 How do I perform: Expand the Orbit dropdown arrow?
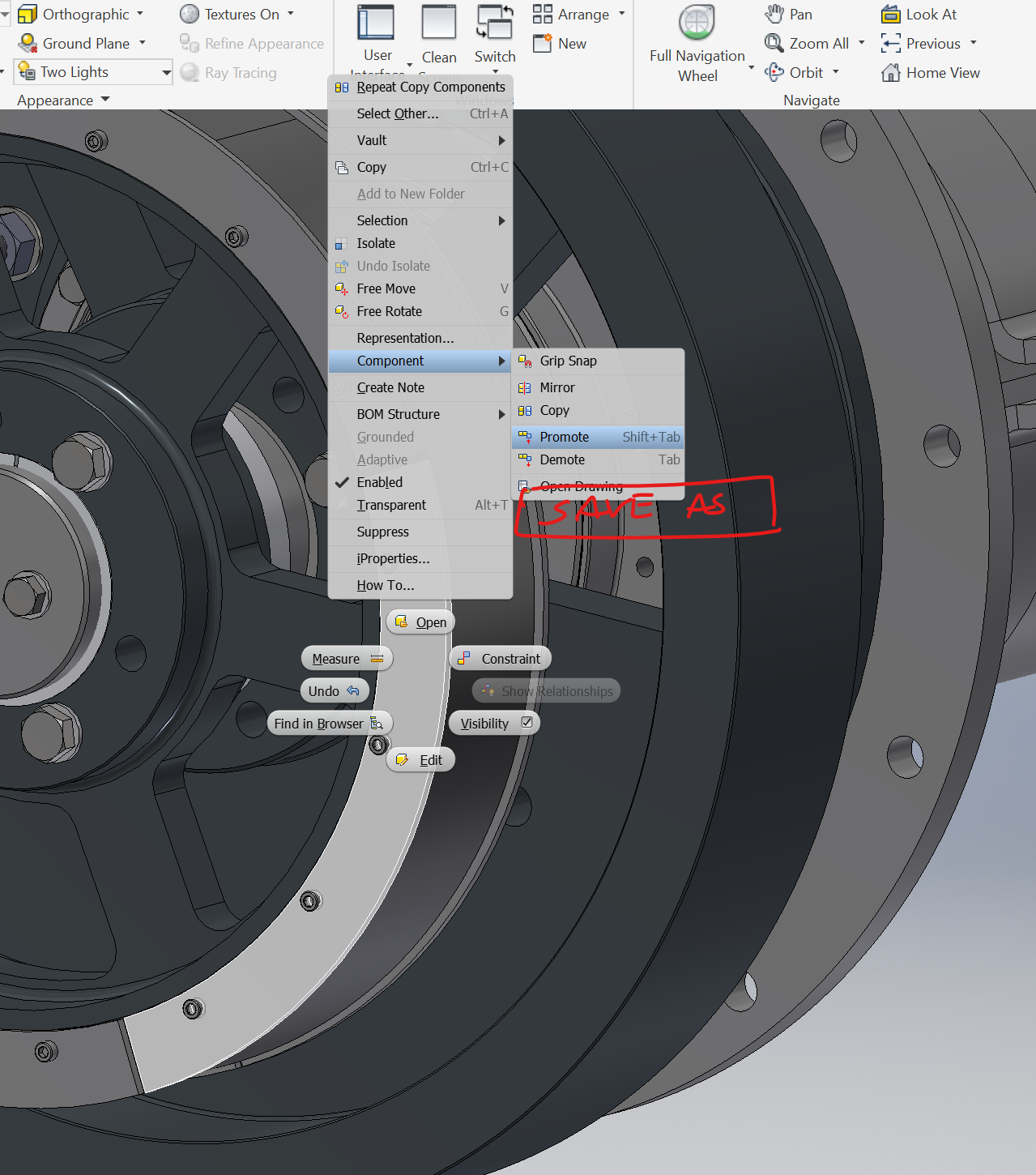pos(836,72)
